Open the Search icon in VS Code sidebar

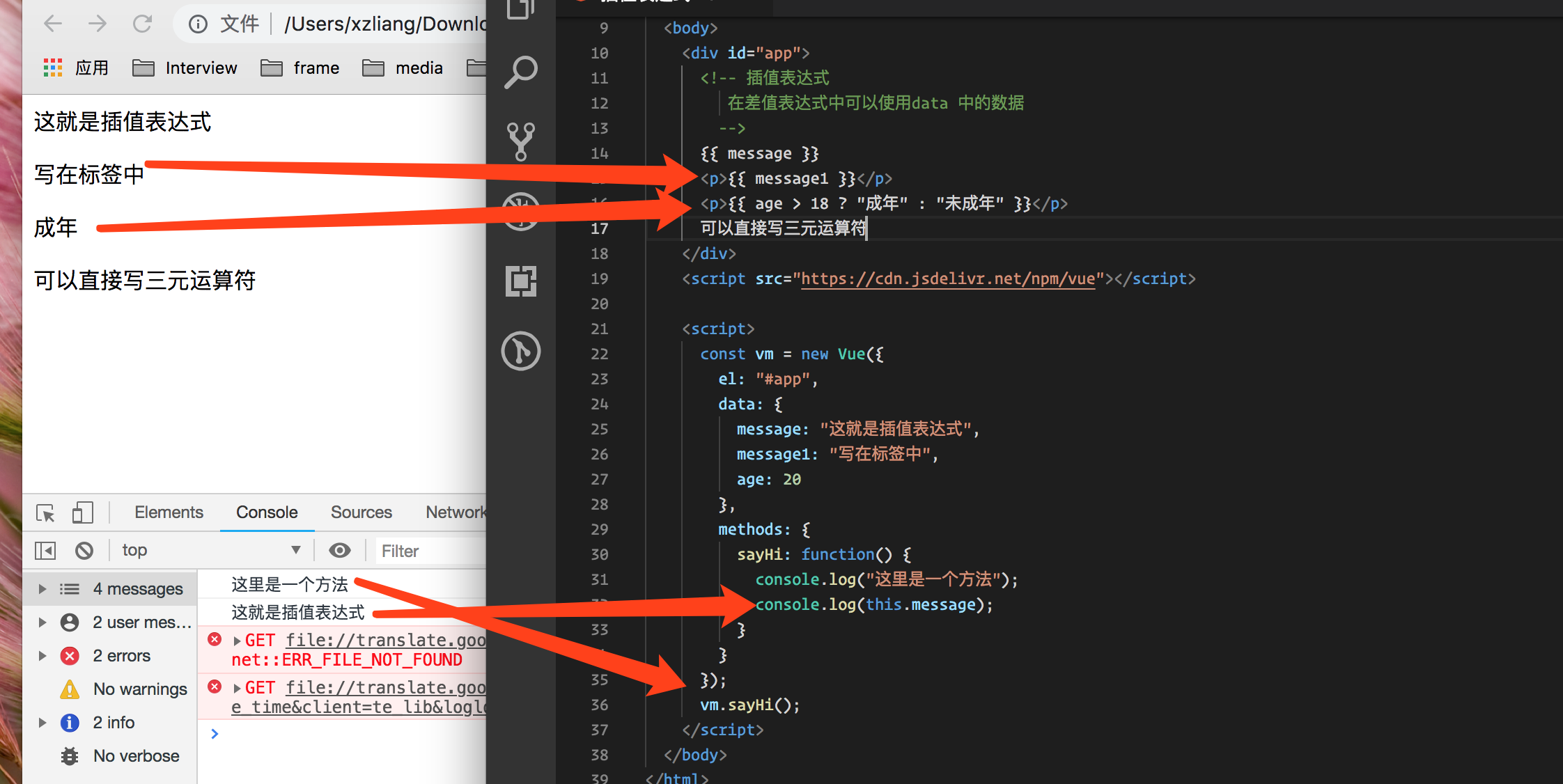tap(520, 72)
